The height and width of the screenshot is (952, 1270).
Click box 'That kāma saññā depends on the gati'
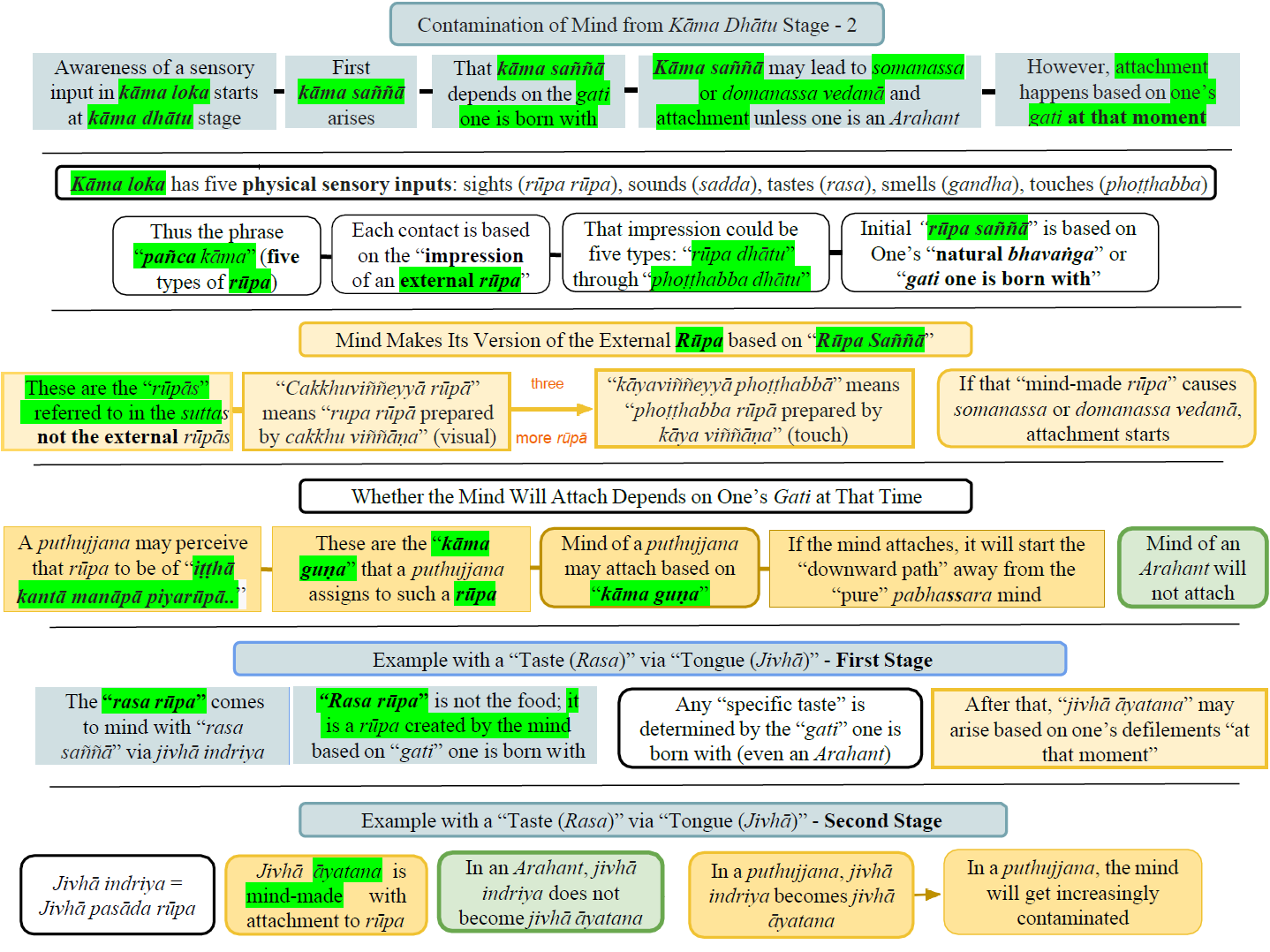(528, 92)
